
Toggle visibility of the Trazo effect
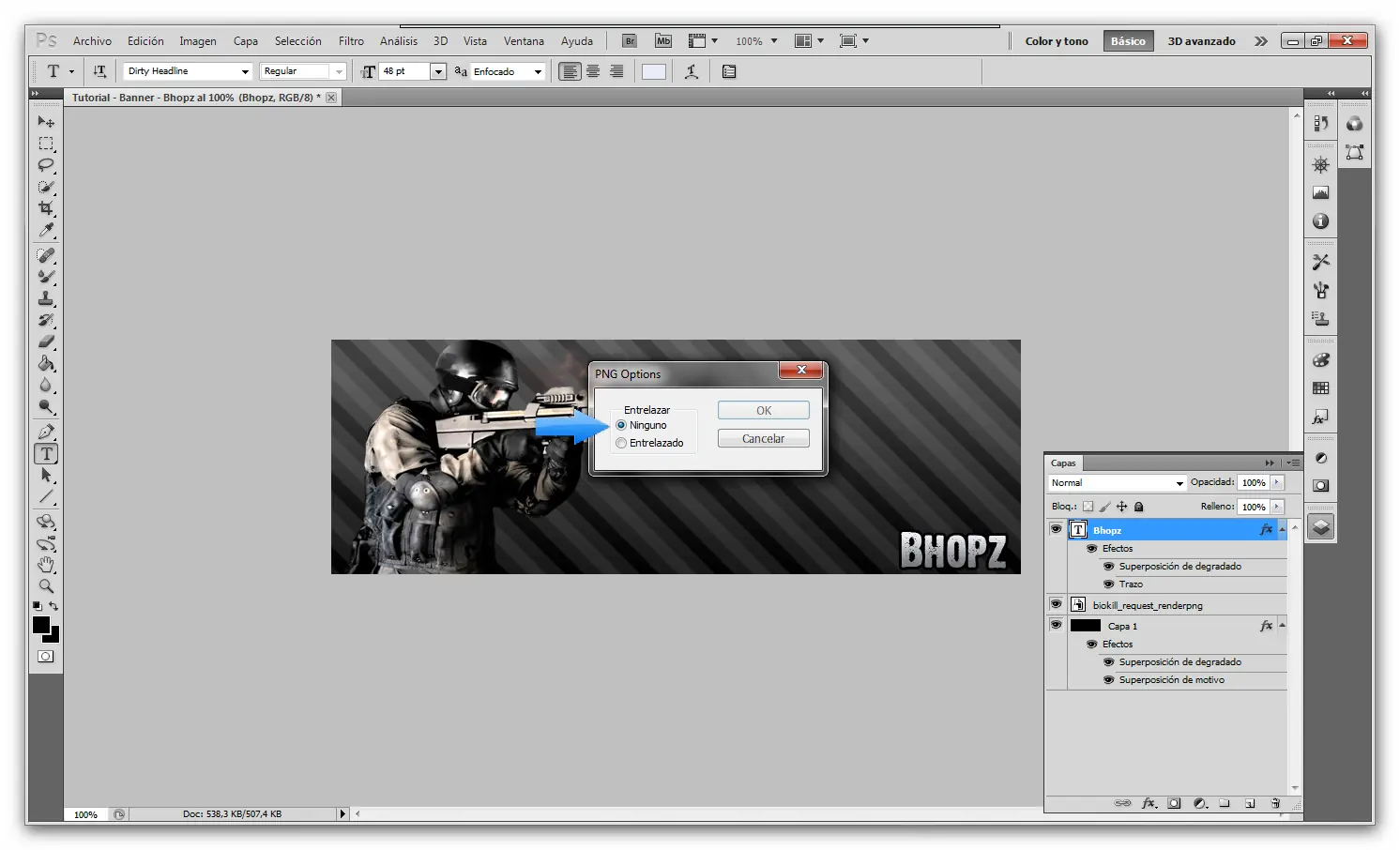(1108, 584)
